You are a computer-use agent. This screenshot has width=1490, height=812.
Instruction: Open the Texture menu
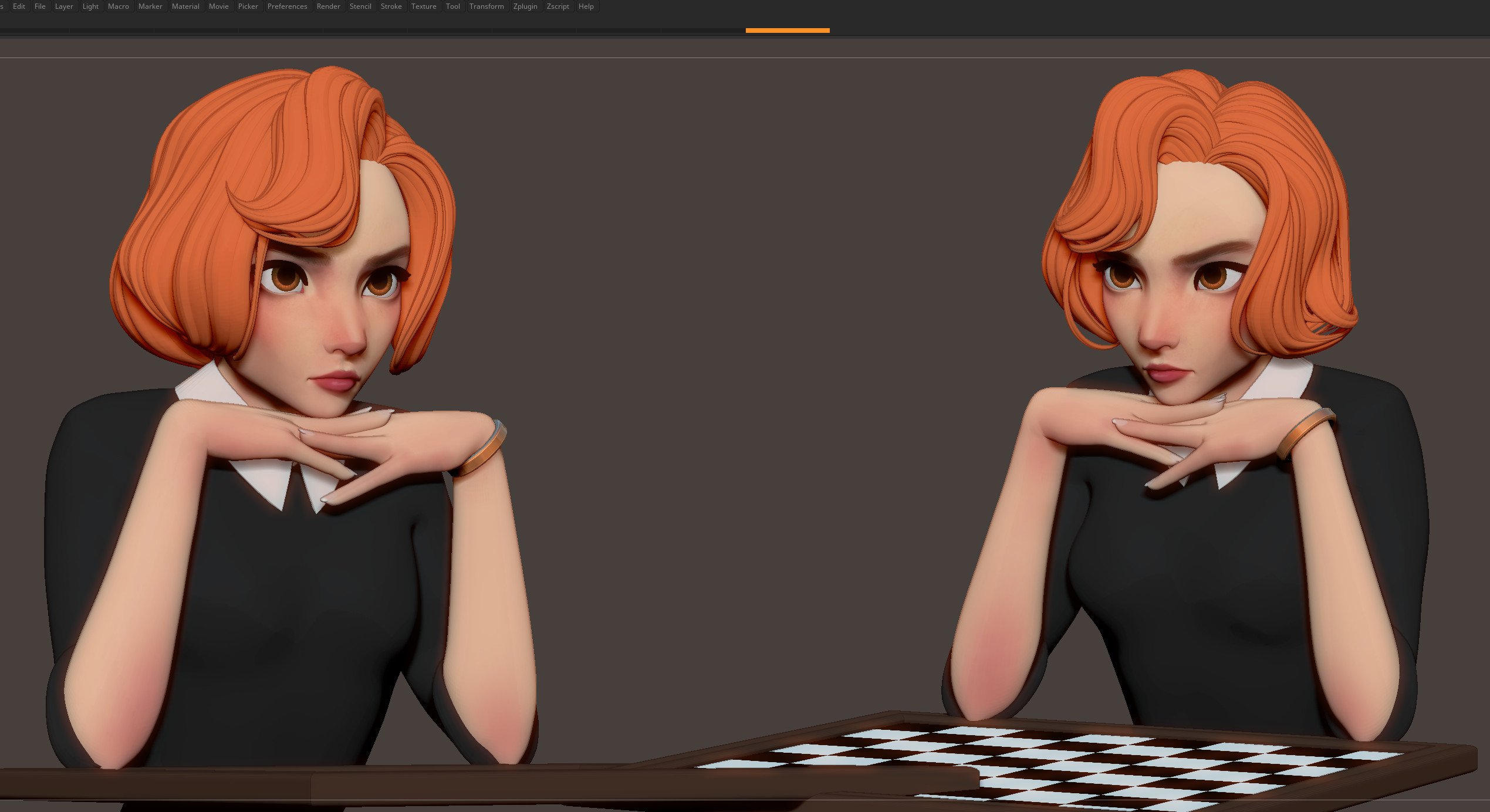tap(424, 6)
